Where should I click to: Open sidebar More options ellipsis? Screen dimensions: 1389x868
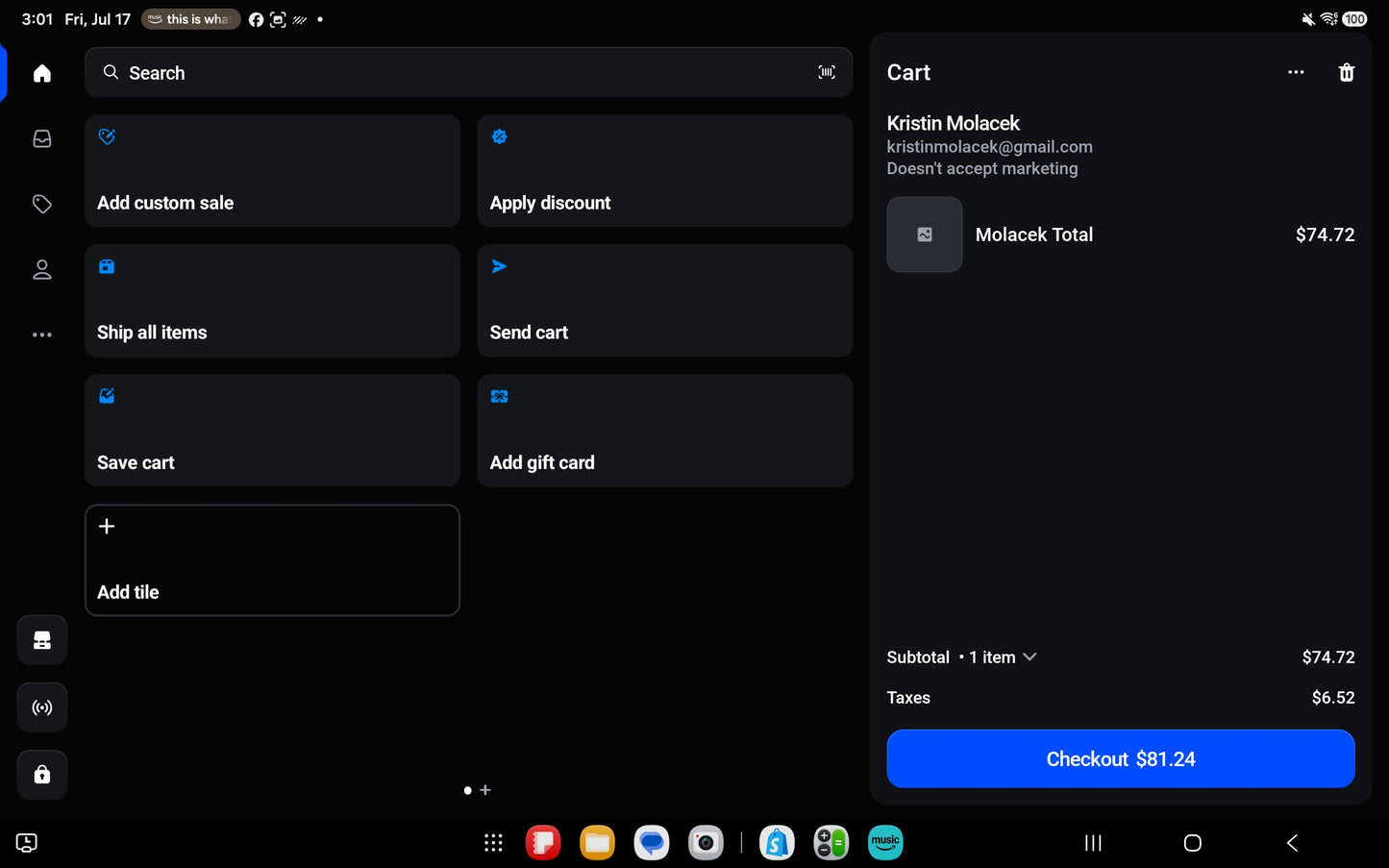point(42,335)
